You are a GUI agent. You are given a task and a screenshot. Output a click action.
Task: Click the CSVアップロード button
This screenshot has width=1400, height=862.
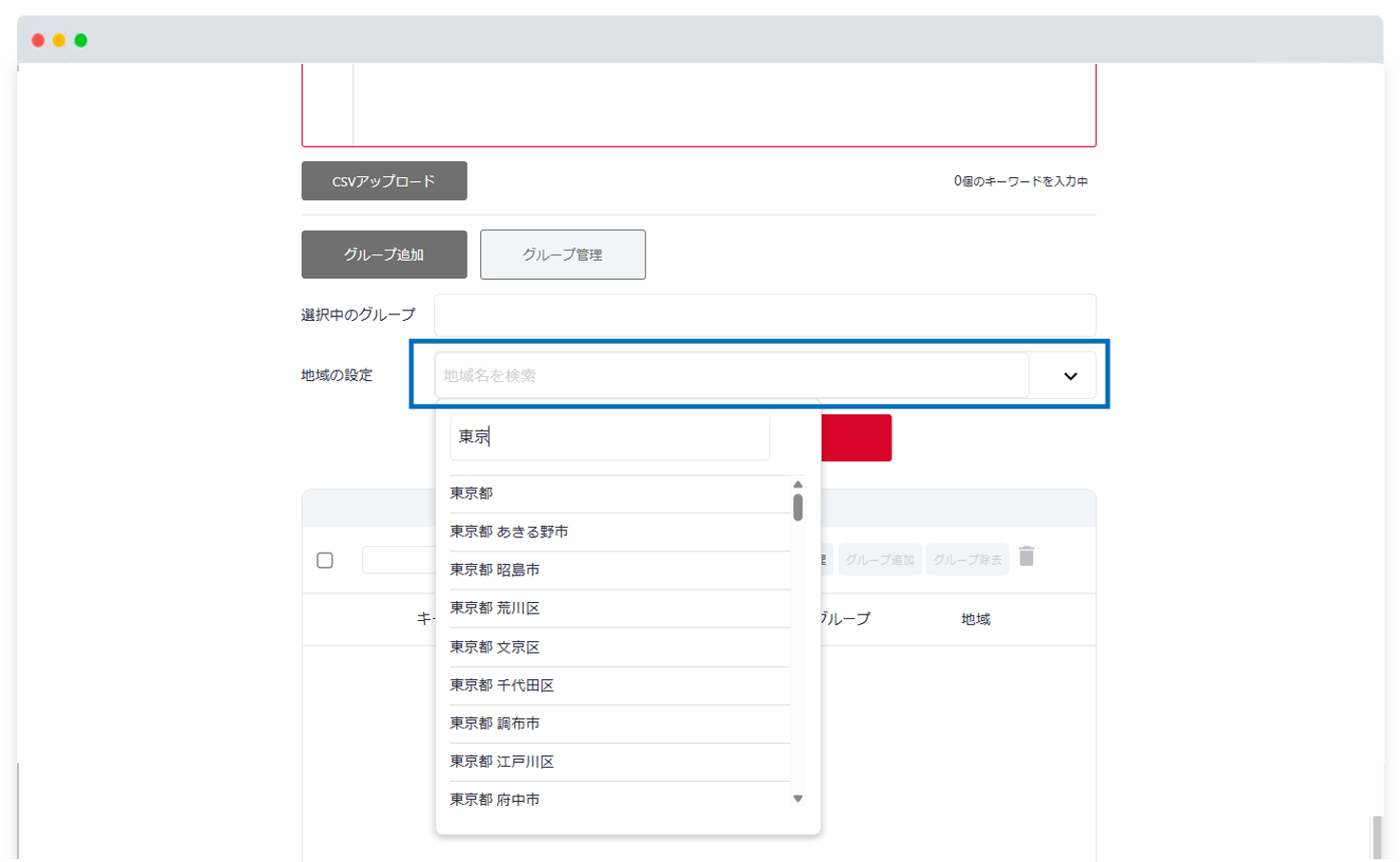click(x=384, y=180)
